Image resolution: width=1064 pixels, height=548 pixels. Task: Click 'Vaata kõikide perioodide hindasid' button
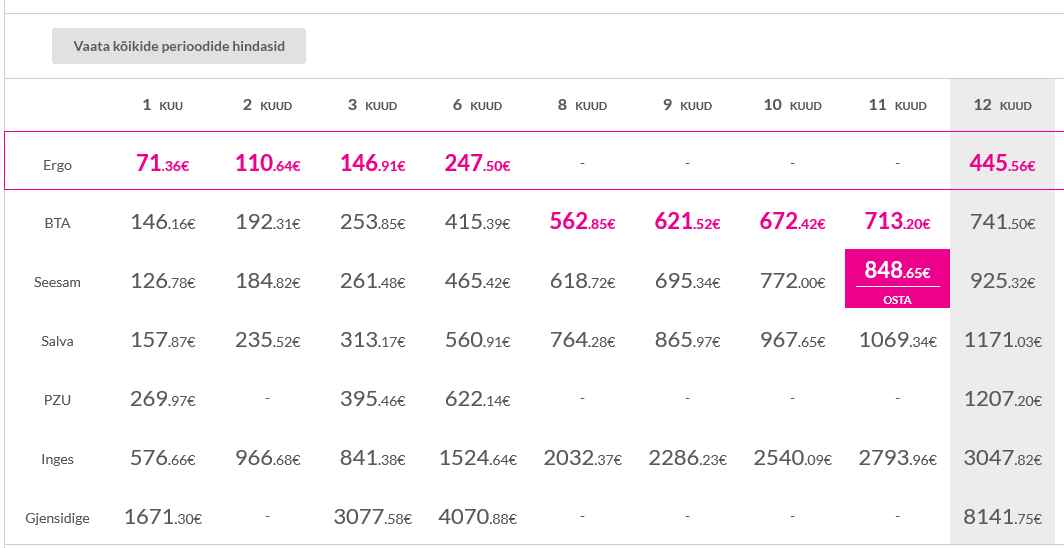click(x=178, y=46)
